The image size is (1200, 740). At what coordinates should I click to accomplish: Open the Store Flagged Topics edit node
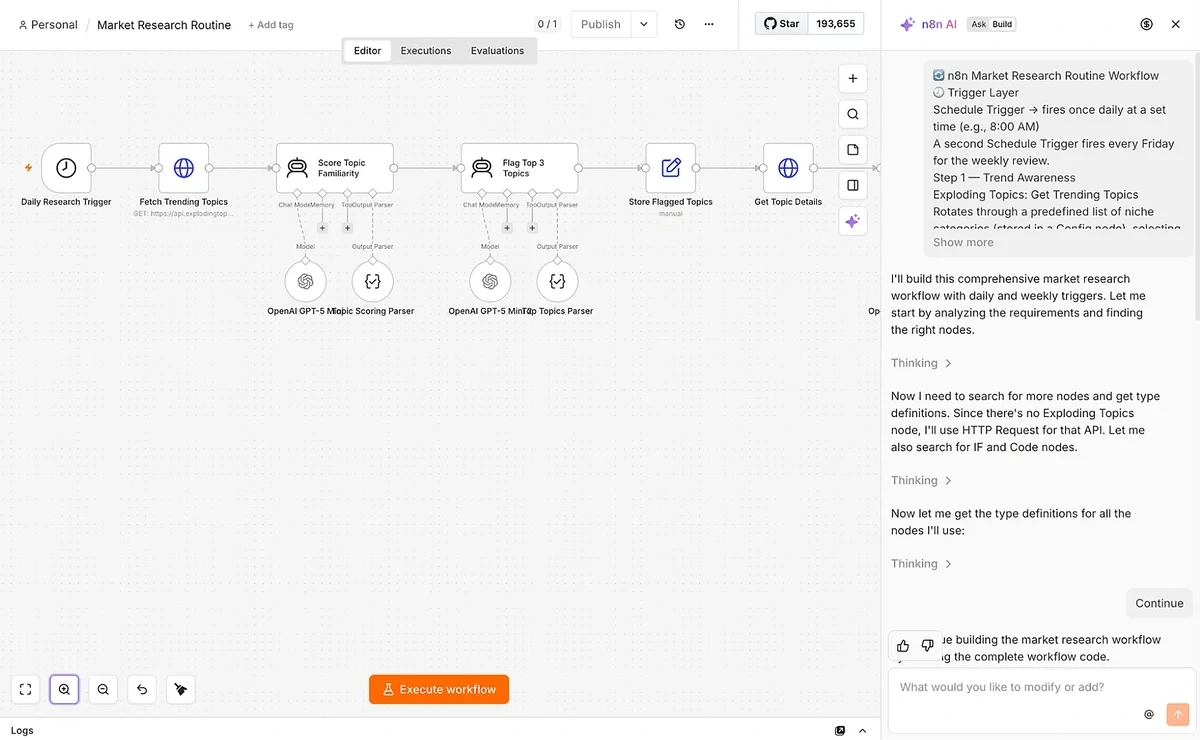(x=671, y=168)
